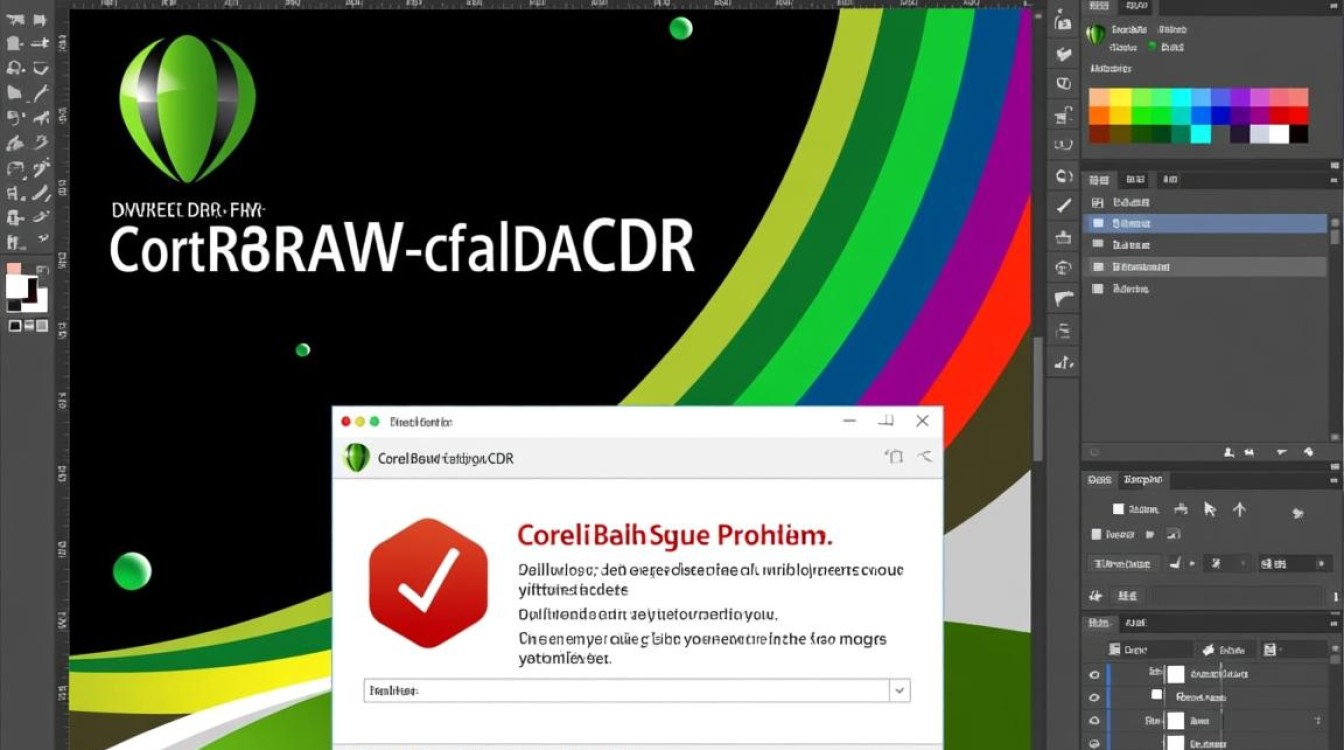1344x750 pixels.
Task: Select the large white title text on the canvas
Action: point(402,250)
